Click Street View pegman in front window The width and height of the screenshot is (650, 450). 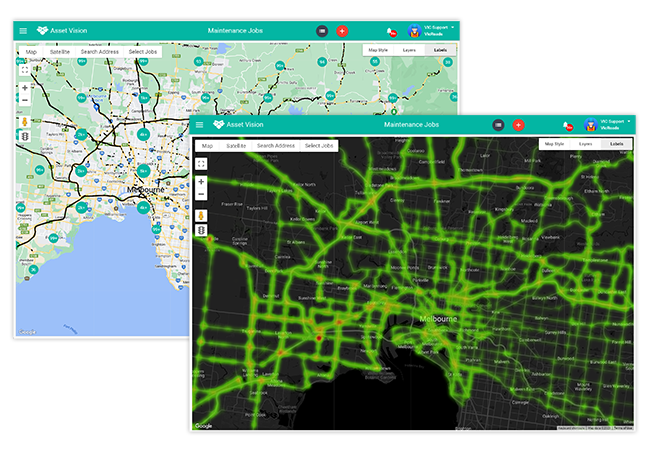point(201,216)
